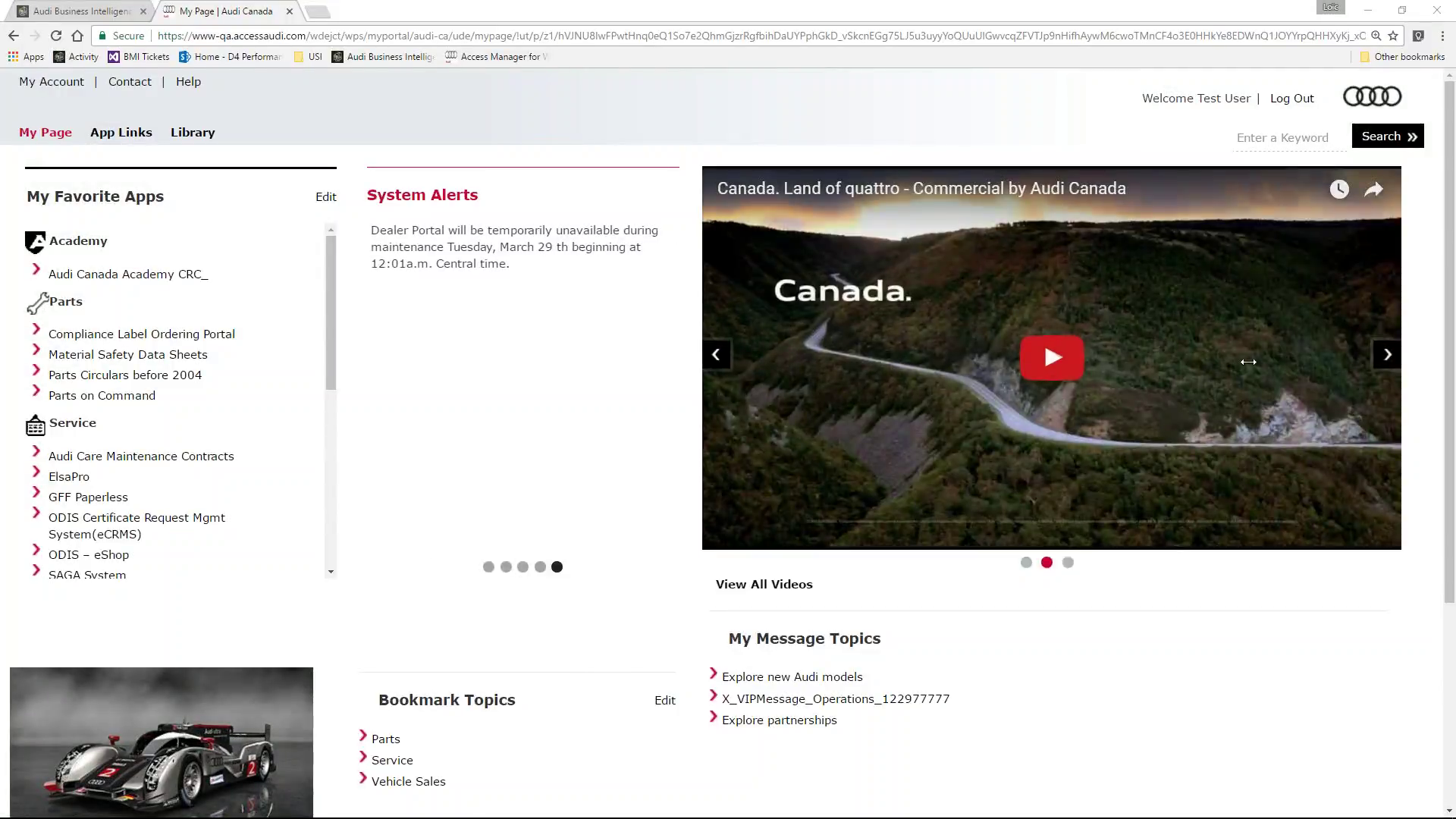Open ElsaPro service link
Image resolution: width=1456 pixels, height=819 pixels.
(x=69, y=477)
